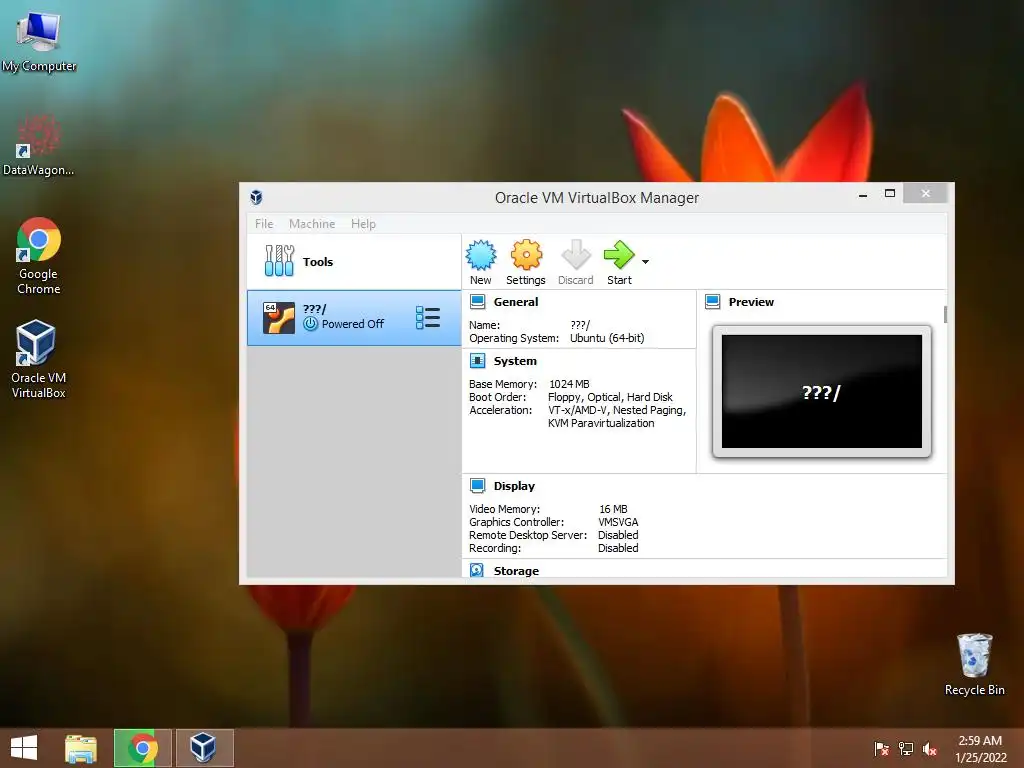Click the Preview header label
The height and width of the screenshot is (768, 1024).
(751, 302)
